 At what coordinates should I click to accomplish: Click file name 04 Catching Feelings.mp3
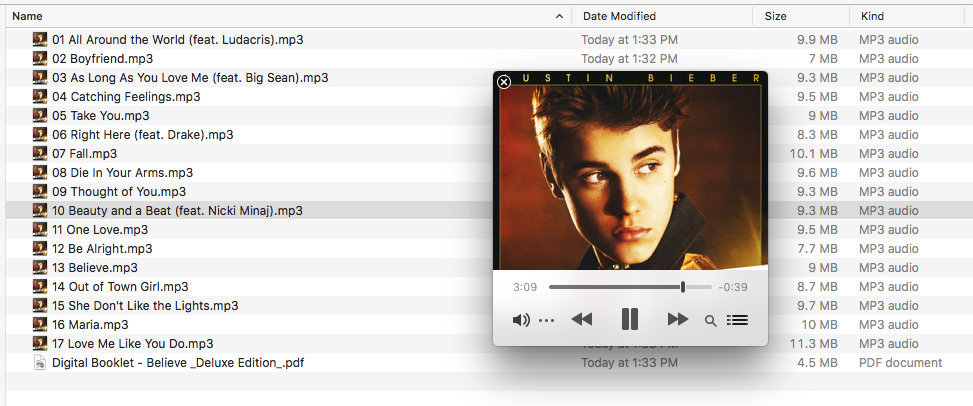click(126, 96)
